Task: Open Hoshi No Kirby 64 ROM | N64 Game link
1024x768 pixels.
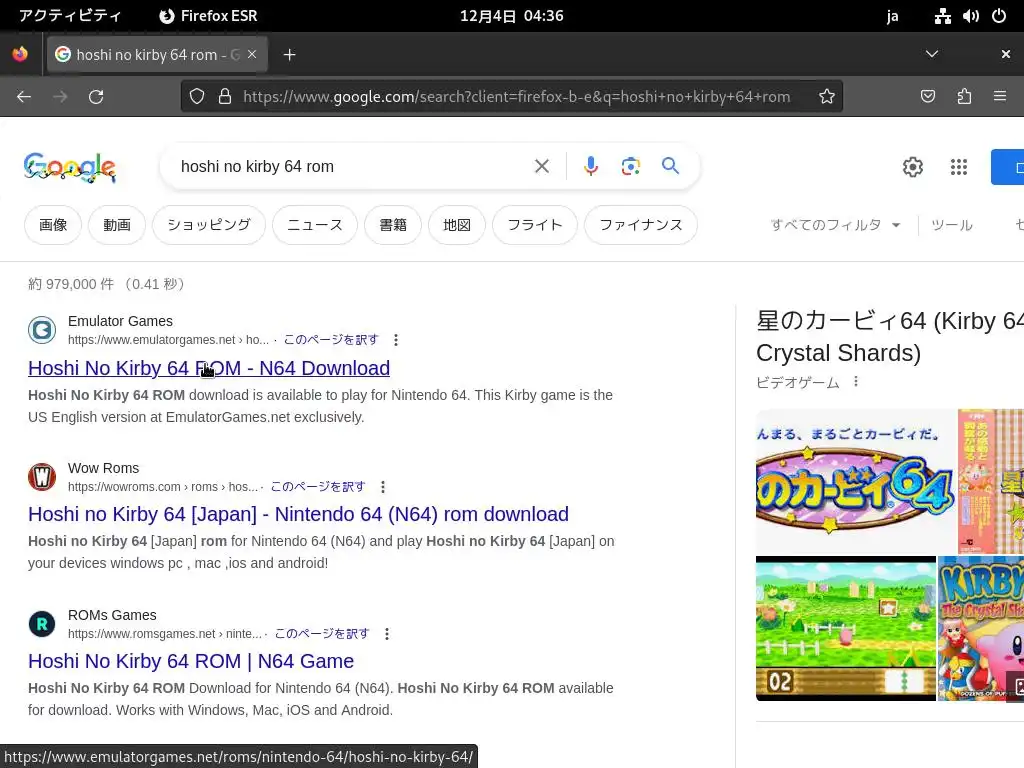Action: (191, 662)
